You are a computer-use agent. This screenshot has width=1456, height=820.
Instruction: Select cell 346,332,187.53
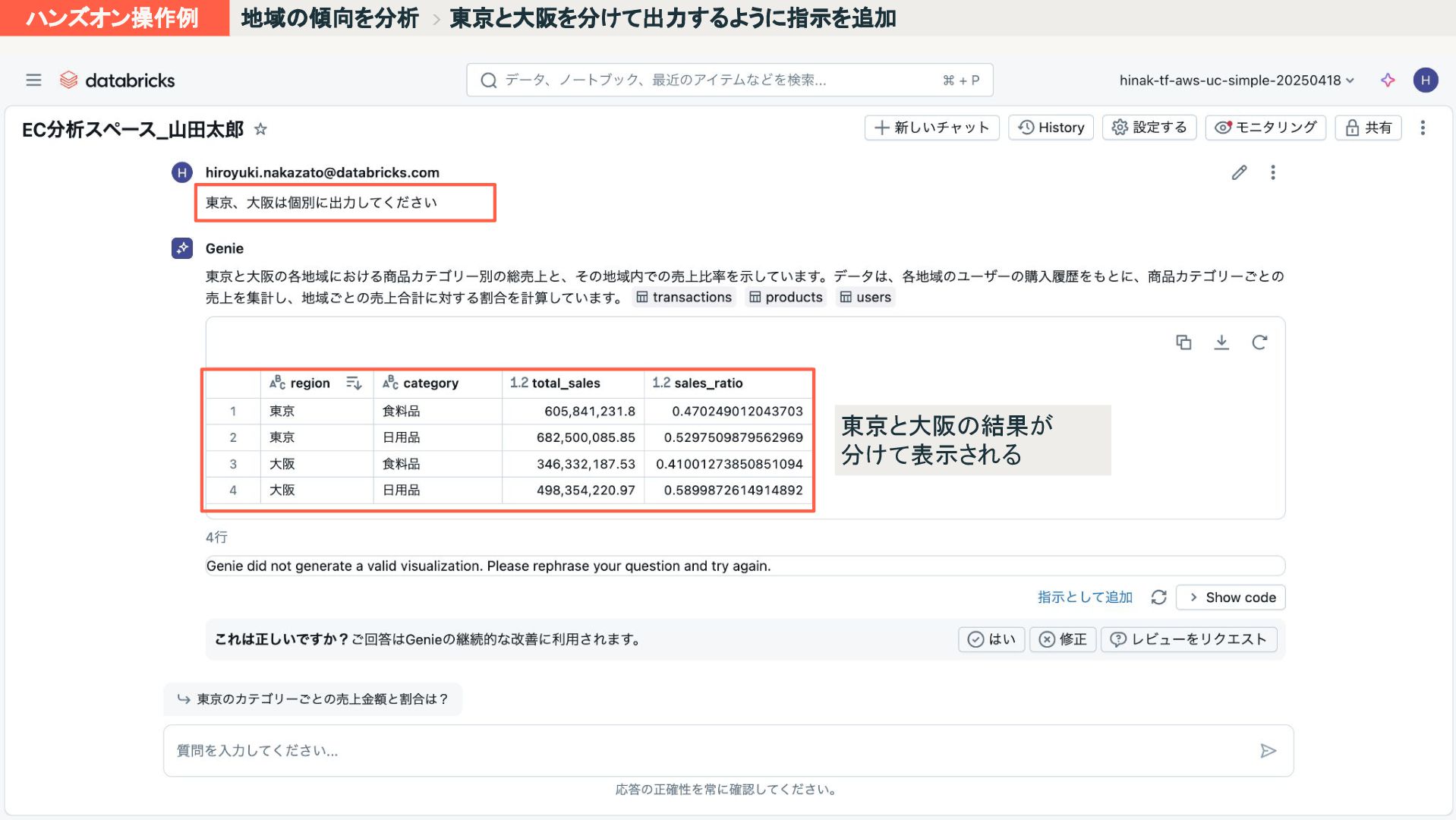click(572, 464)
